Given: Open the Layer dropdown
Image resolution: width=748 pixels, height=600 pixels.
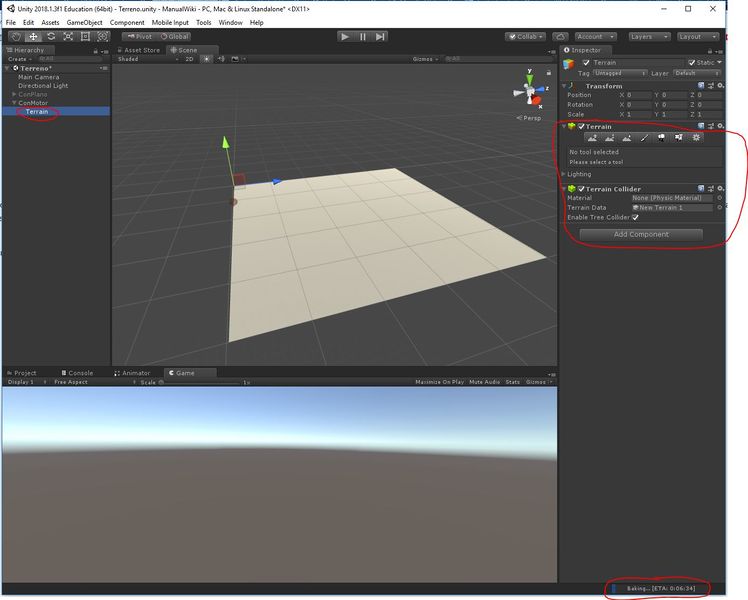Looking at the screenshot, I should click(696, 73).
